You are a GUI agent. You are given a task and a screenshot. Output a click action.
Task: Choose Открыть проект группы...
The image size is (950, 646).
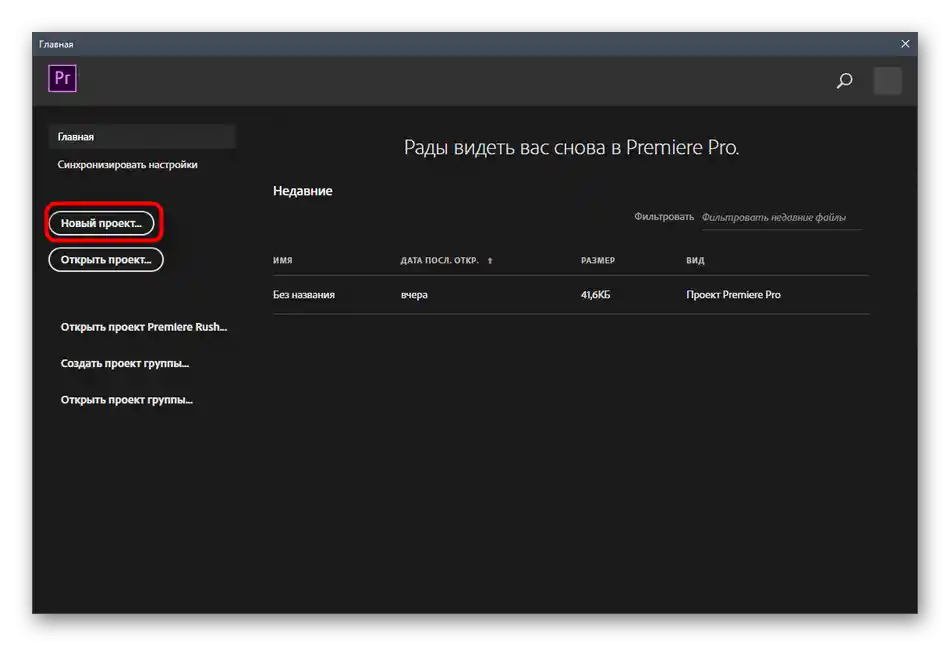tap(127, 399)
